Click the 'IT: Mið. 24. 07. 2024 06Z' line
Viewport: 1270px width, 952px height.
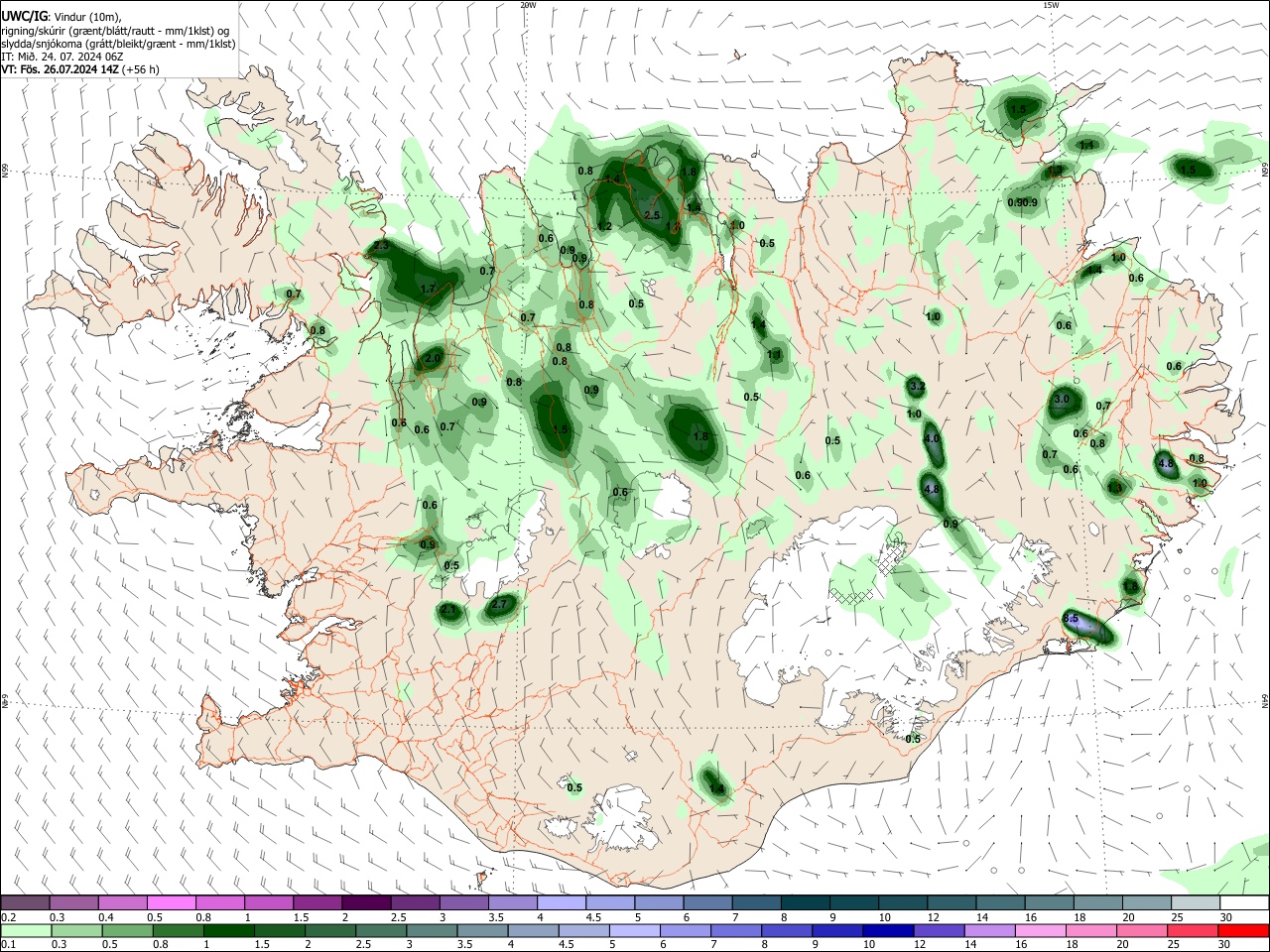click(x=63, y=57)
